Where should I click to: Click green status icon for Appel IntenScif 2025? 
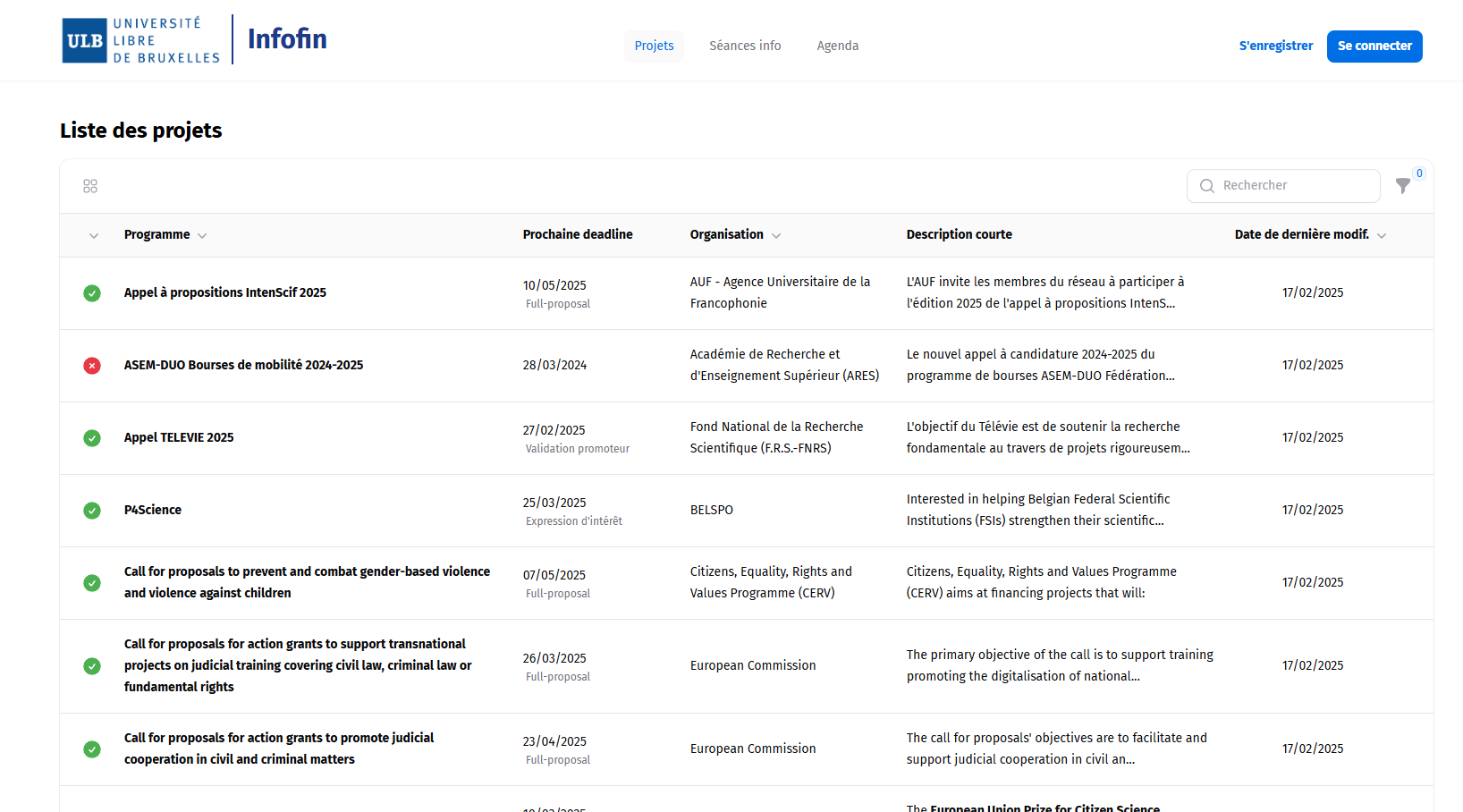(x=92, y=293)
